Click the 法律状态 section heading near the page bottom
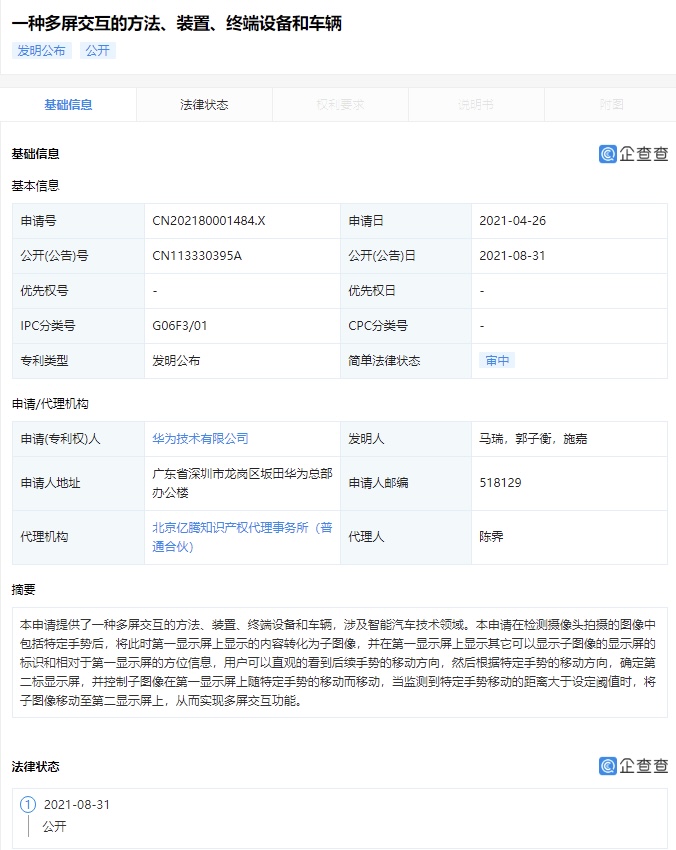 (x=36, y=767)
